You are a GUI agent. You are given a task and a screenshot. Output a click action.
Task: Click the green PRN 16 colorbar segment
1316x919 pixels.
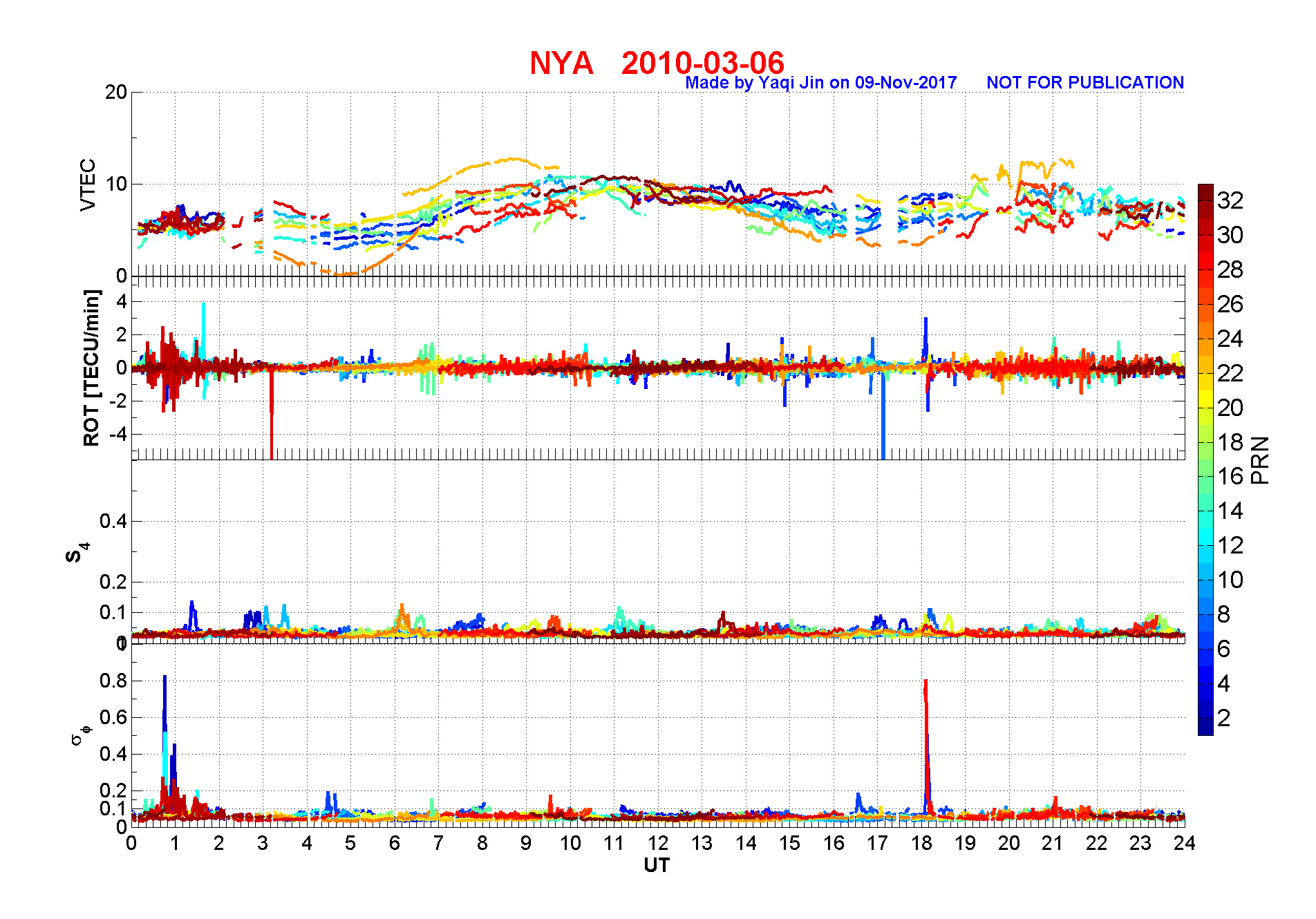click(x=1205, y=477)
